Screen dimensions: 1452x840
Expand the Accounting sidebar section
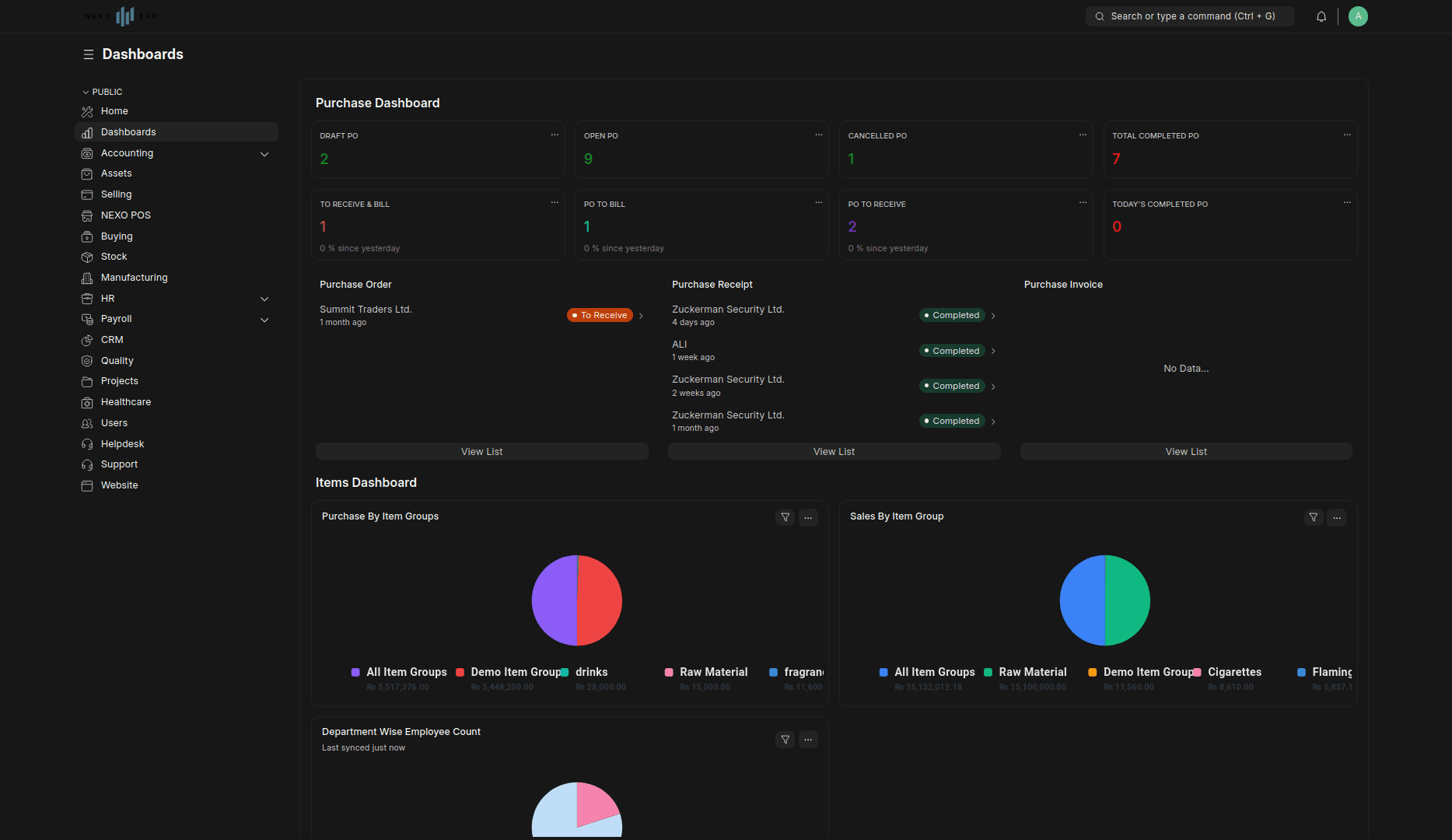[264, 154]
